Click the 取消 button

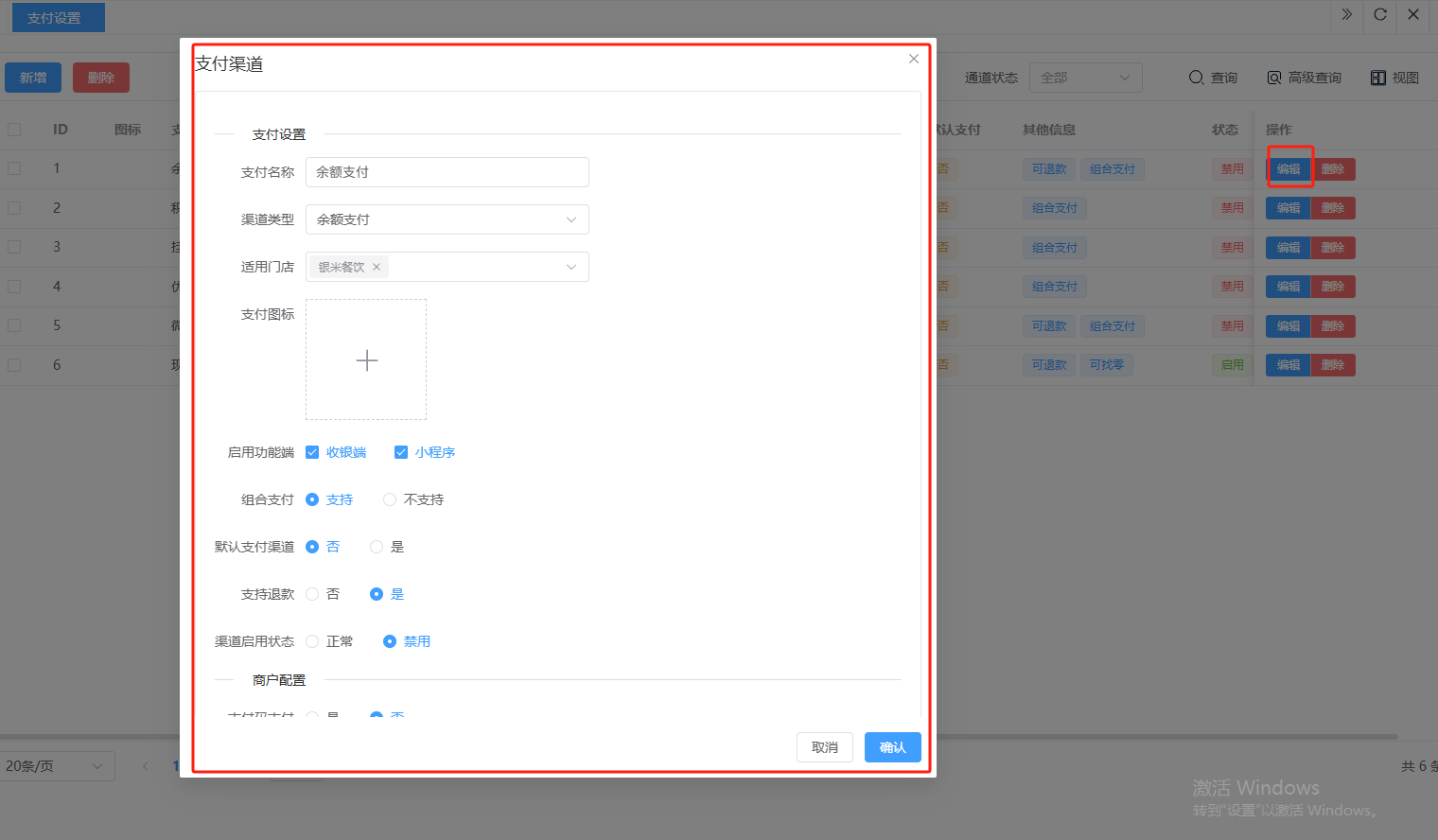click(x=824, y=747)
